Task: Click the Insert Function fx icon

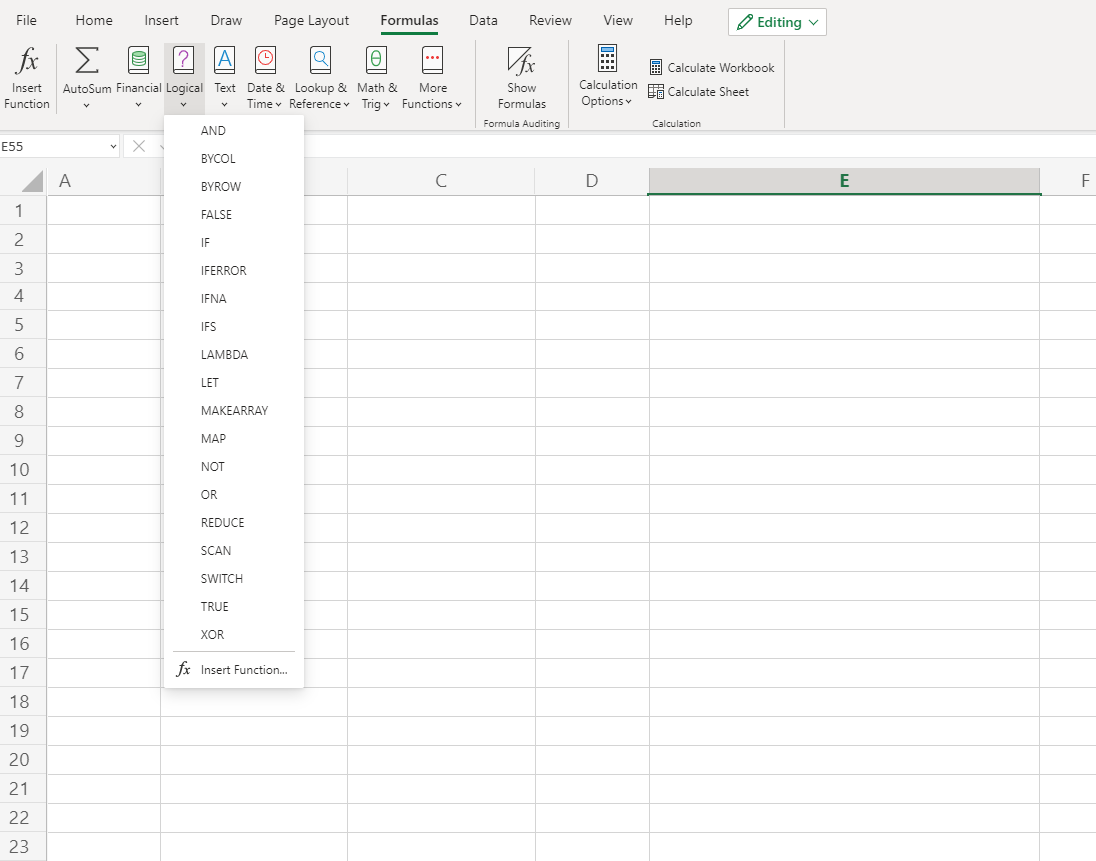Action: click(27, 62)
